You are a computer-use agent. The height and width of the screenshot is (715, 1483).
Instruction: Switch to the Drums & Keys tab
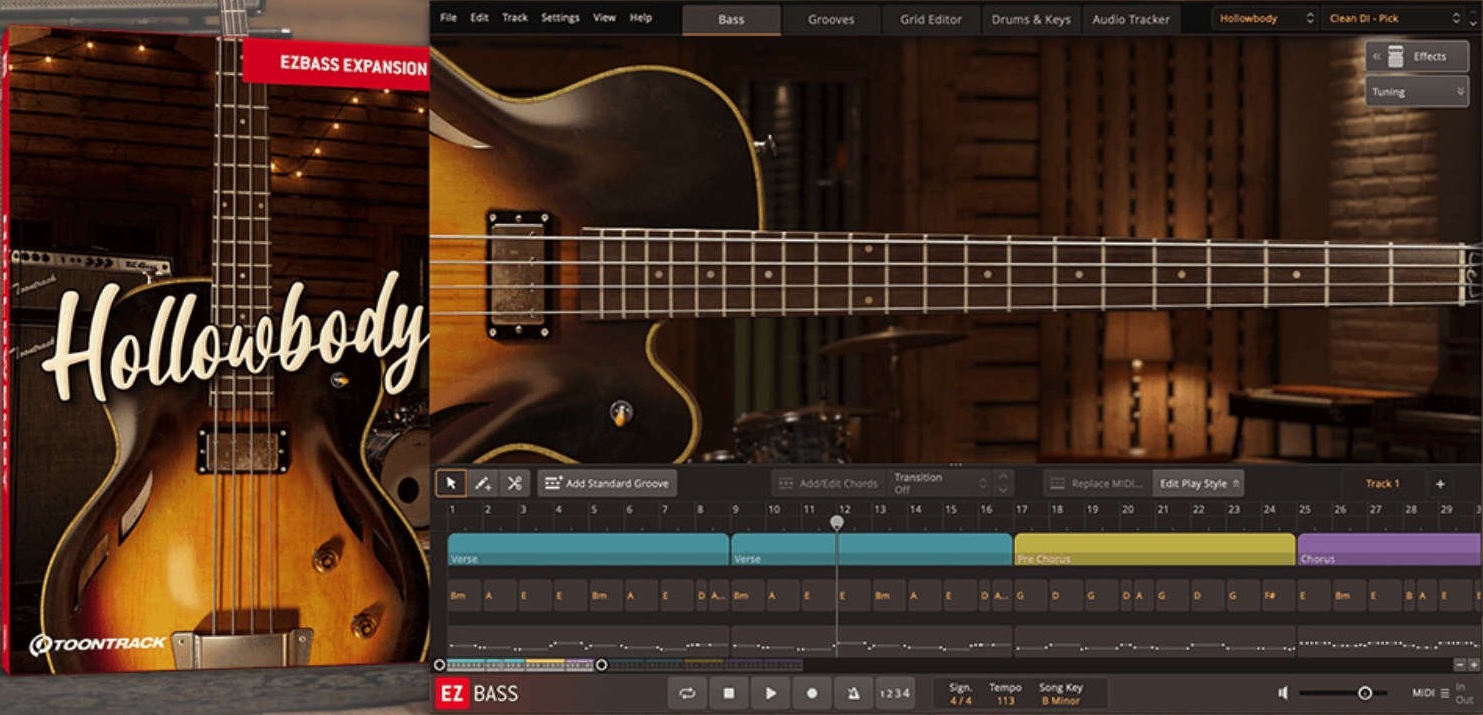(x=1031, y=19)
